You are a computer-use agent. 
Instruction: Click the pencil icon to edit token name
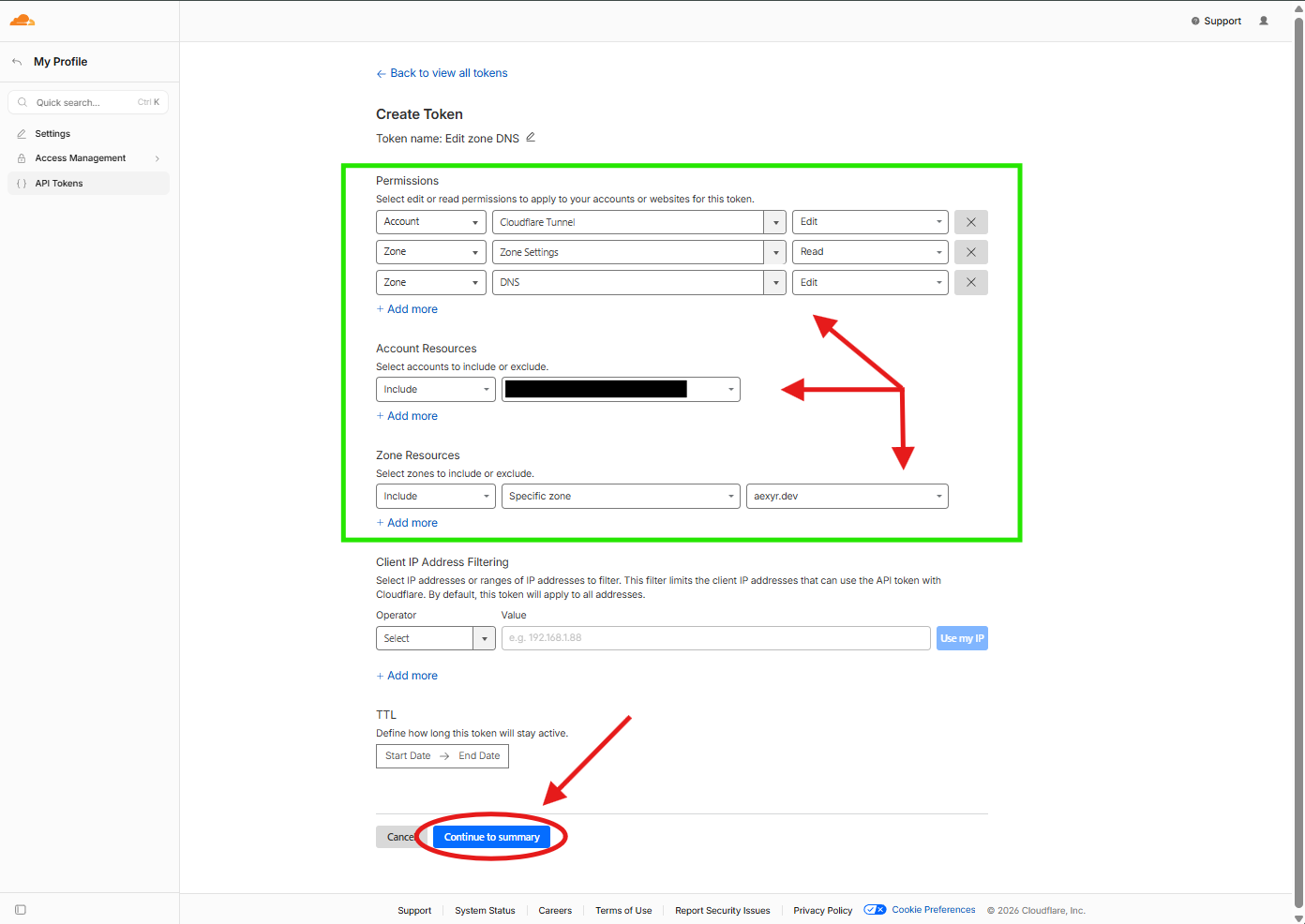531,138
